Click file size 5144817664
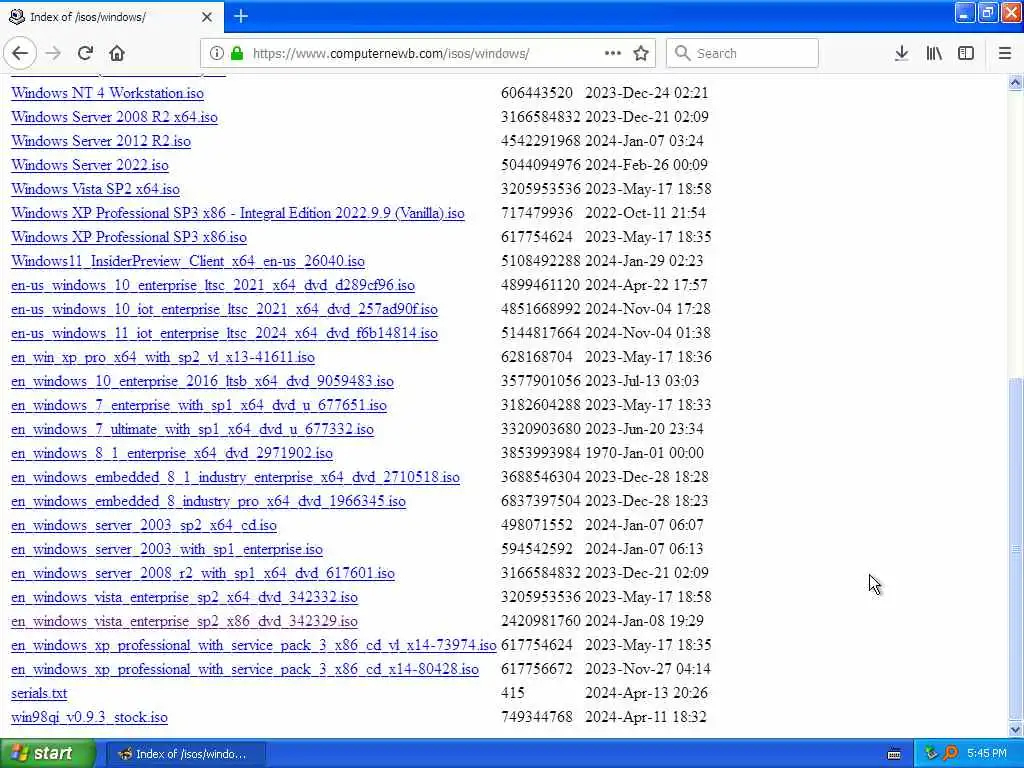1024x768 pixels. coord(541,333)
